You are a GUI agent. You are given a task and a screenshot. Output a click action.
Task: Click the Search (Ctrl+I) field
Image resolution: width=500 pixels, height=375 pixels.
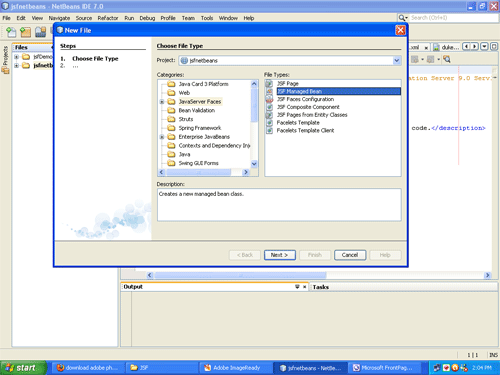coord(453,18)
